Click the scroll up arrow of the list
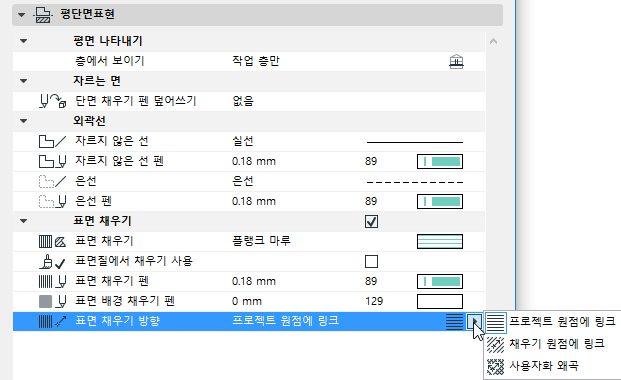The image size is (621, 380). point(493,41)
